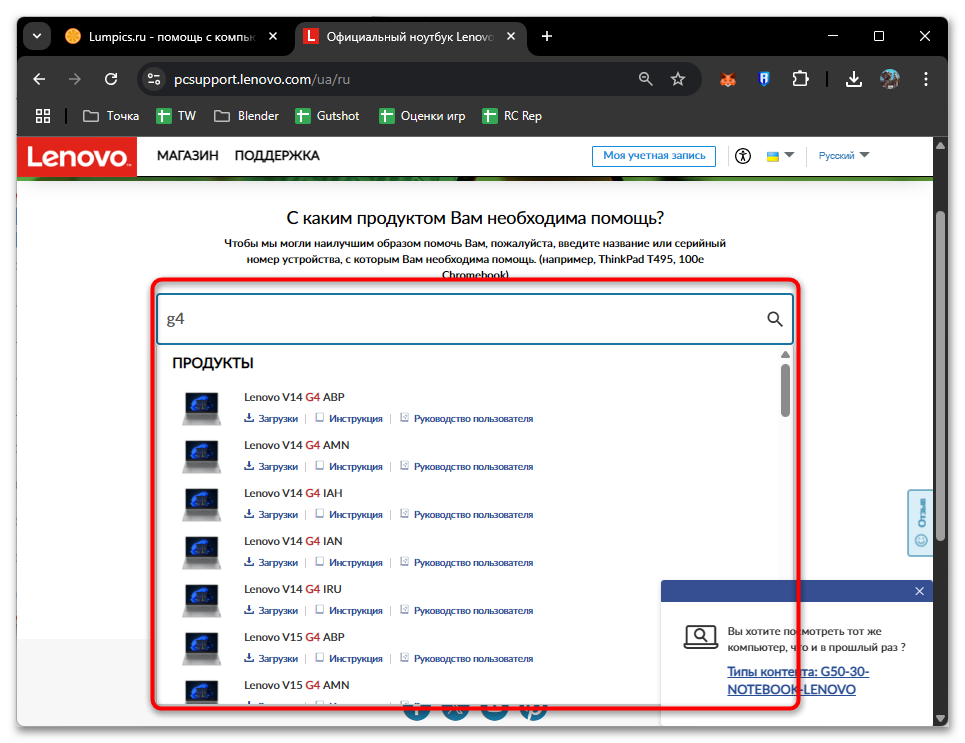Select Lenovo V14 G4 IRU result

click(x=292, y=589)
